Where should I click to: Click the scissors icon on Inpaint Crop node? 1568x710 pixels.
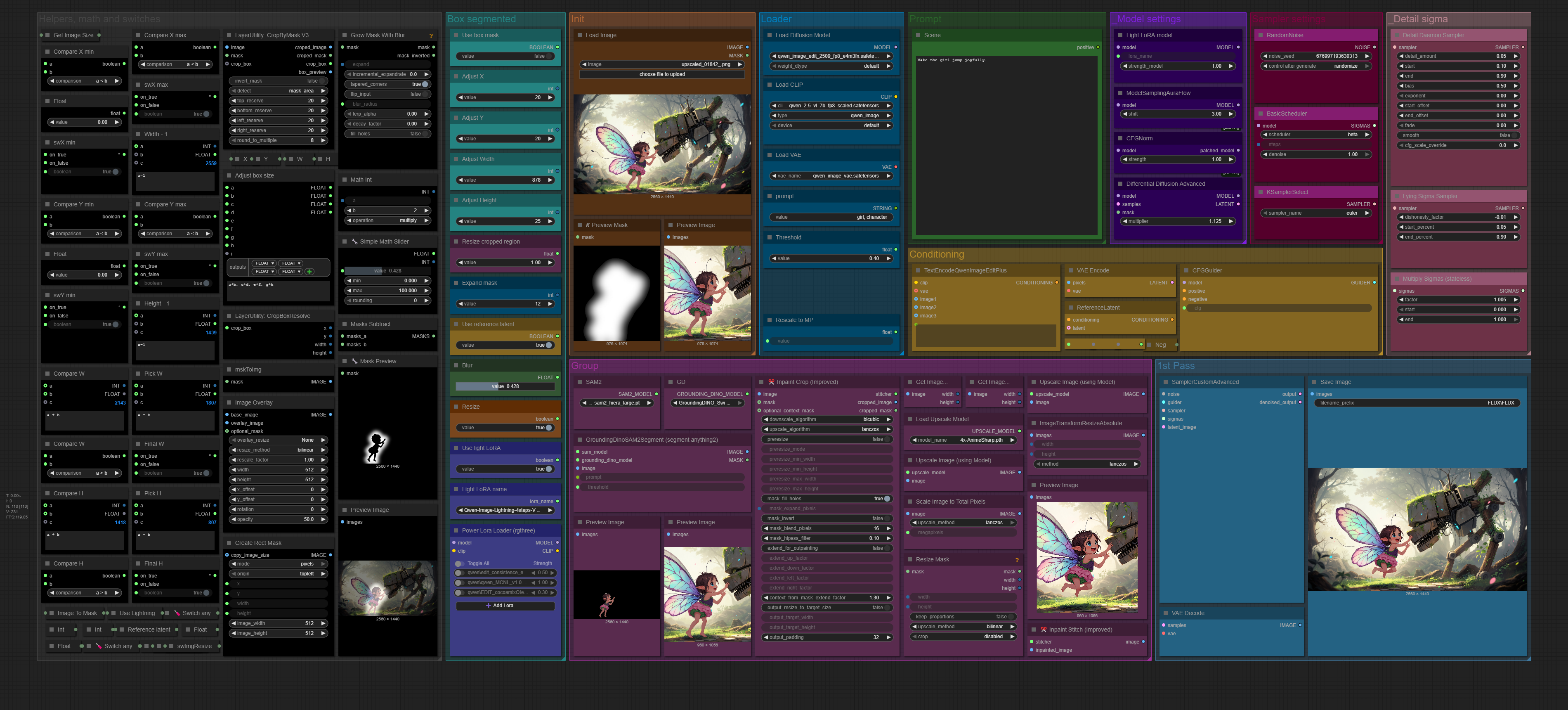point(771,382)
